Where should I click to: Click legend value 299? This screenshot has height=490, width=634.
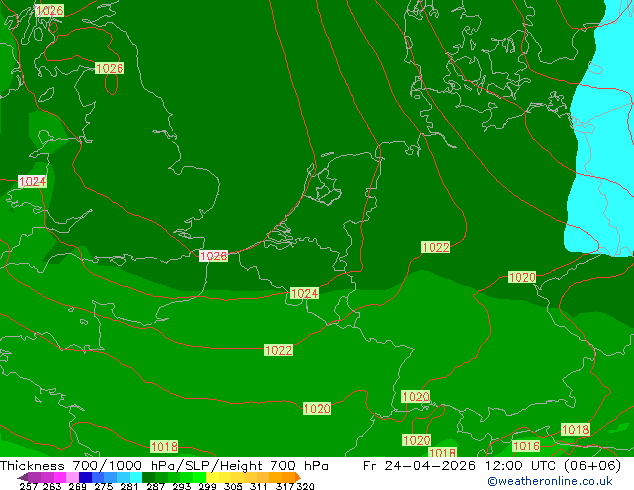click(x=207, y=486)
